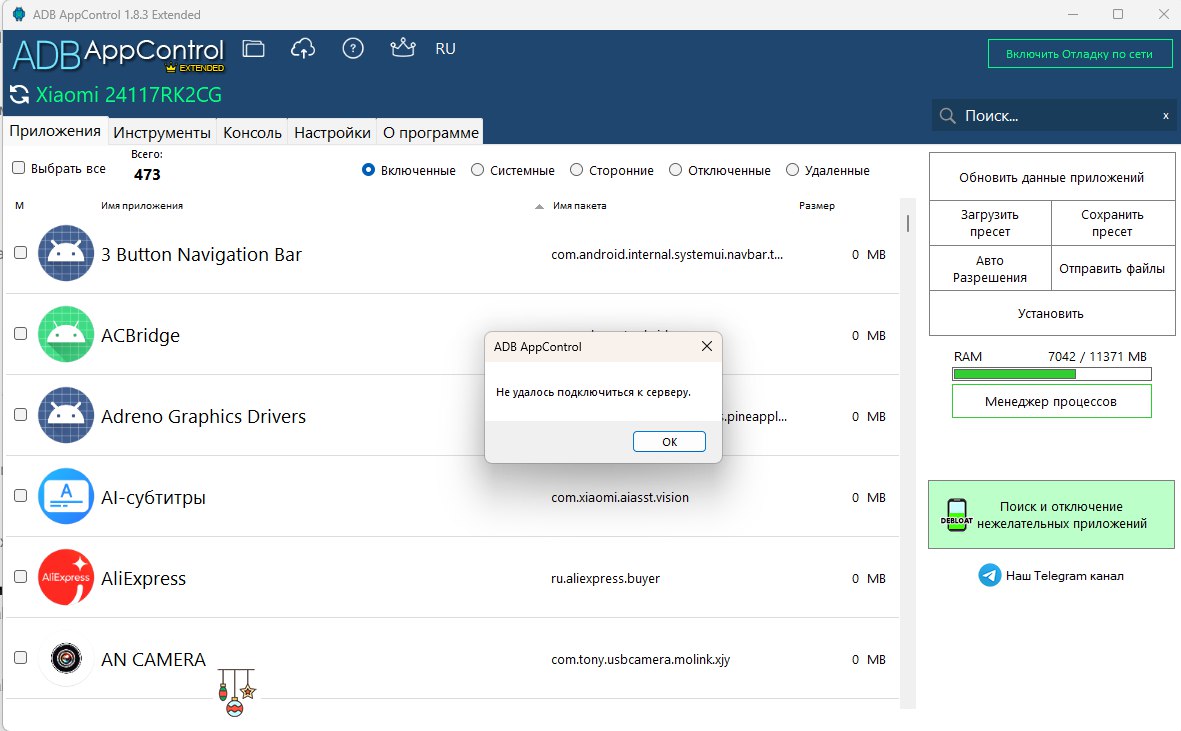Click Авто Разрешения button
The image size is (1181, 731).
(x=990, y=269)
